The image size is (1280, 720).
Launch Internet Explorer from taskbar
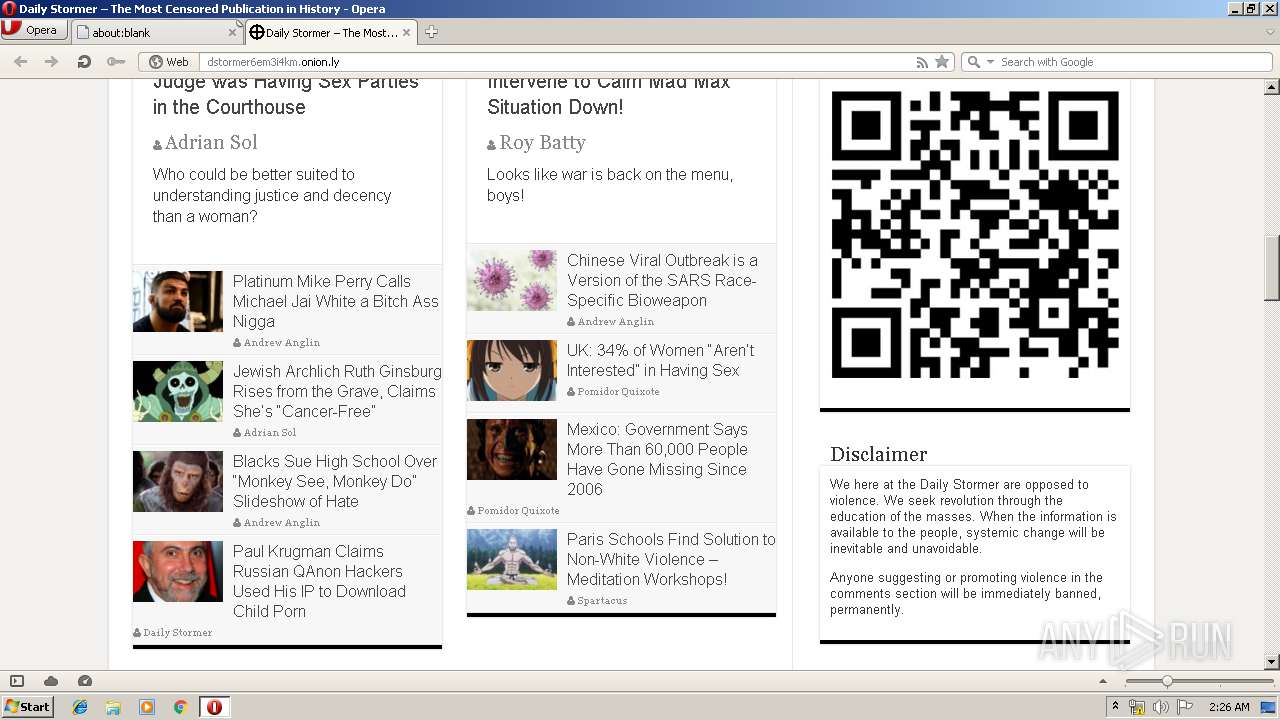click(x=80, y=707)
